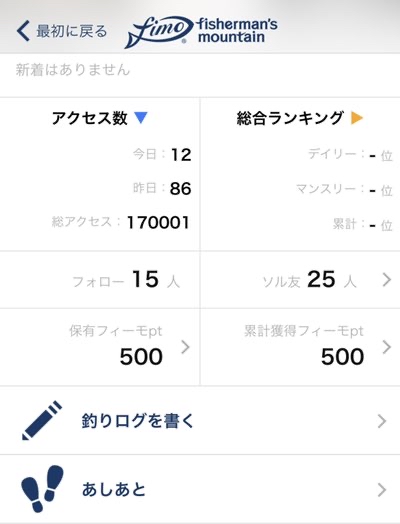This screenshot has height=524, width=400.
Task: Expand the orange arrow beside 総合ランキング
Action: coord(357,118)
